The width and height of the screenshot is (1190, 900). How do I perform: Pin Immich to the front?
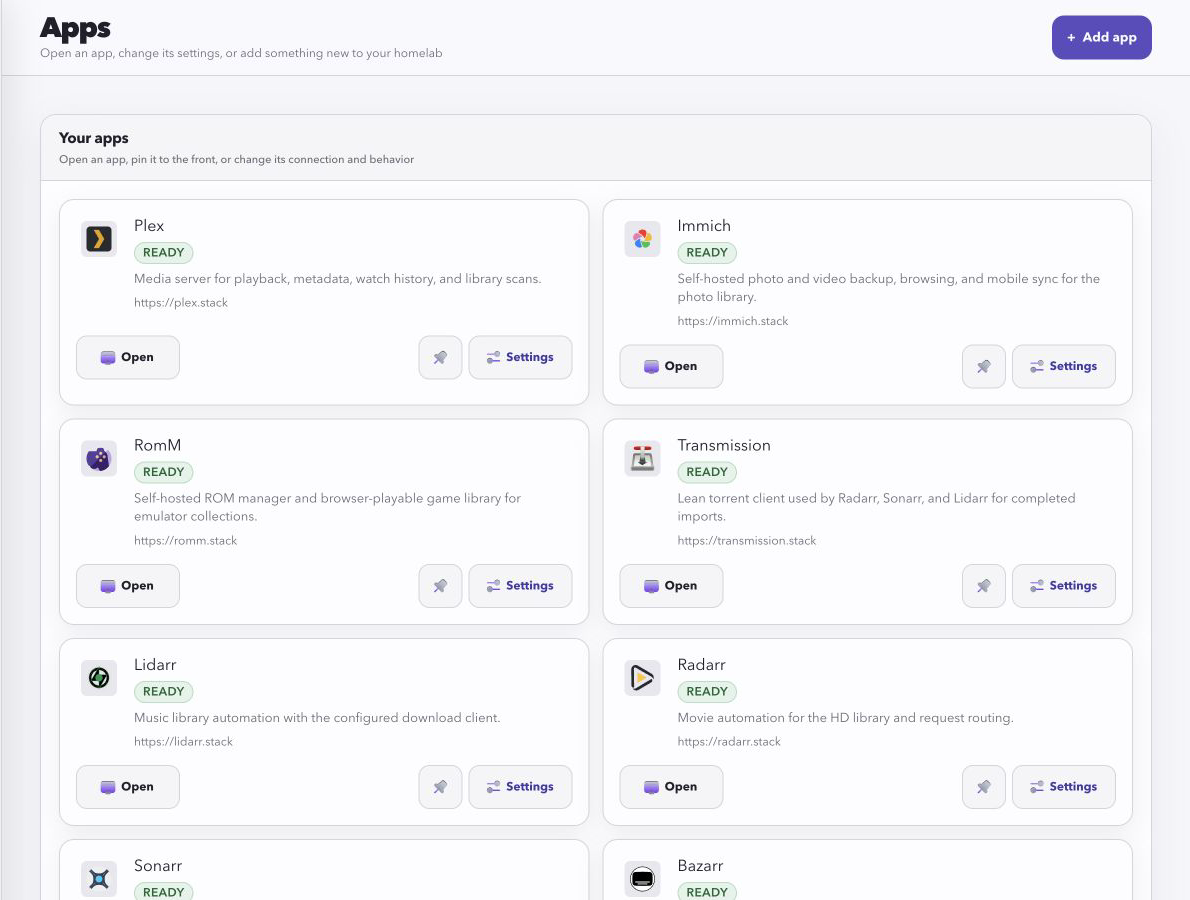pos(984,367)
